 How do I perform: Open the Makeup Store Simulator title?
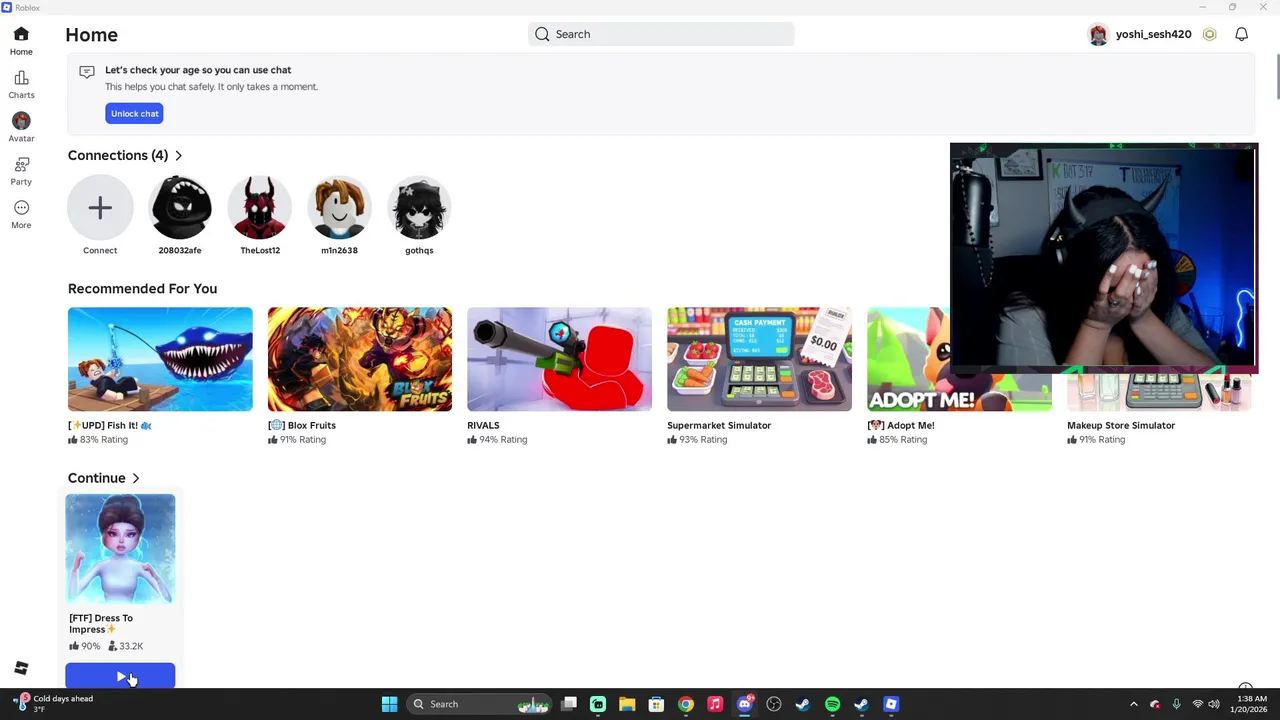(x=1121, y=425)
